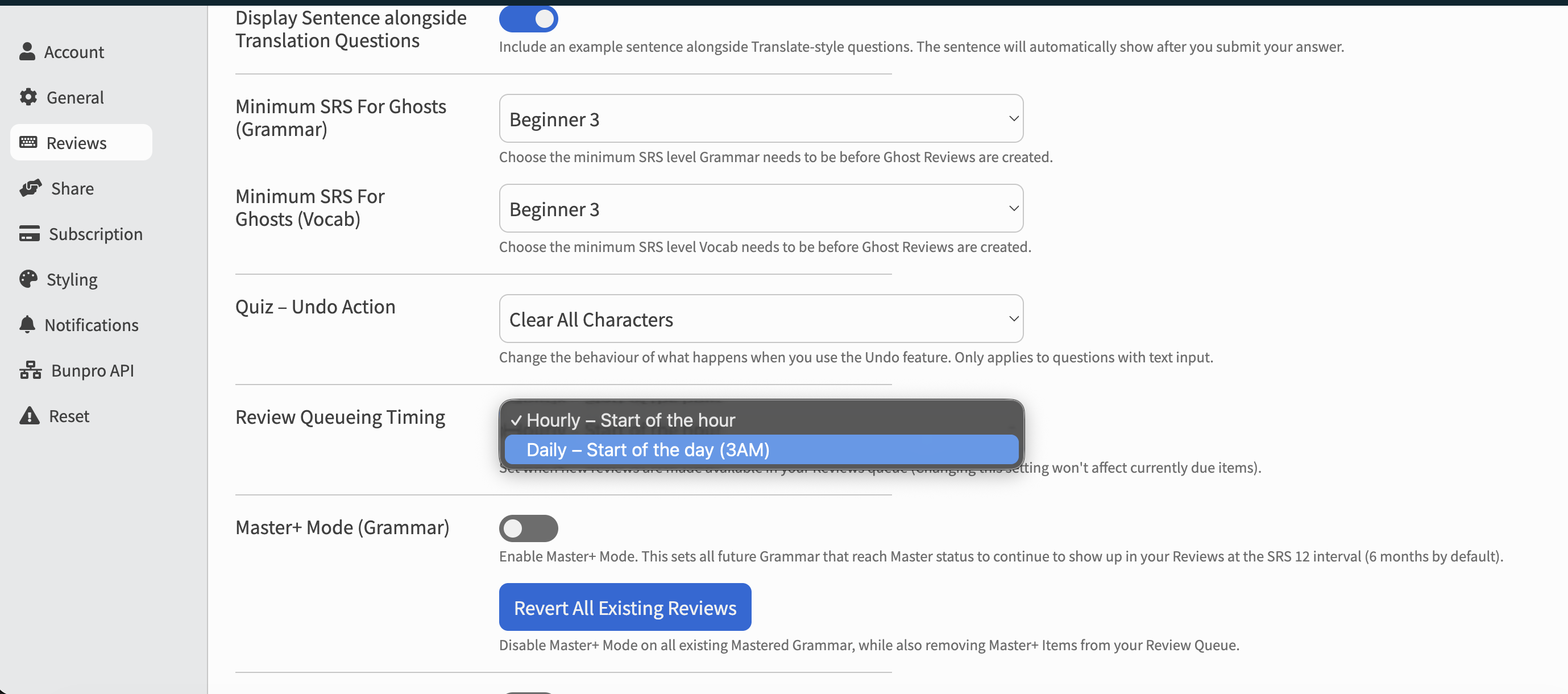Open Minimum SRS For Ghosts (Vocab) dropdown
The image size is (1568, 694).
[760, 208]
